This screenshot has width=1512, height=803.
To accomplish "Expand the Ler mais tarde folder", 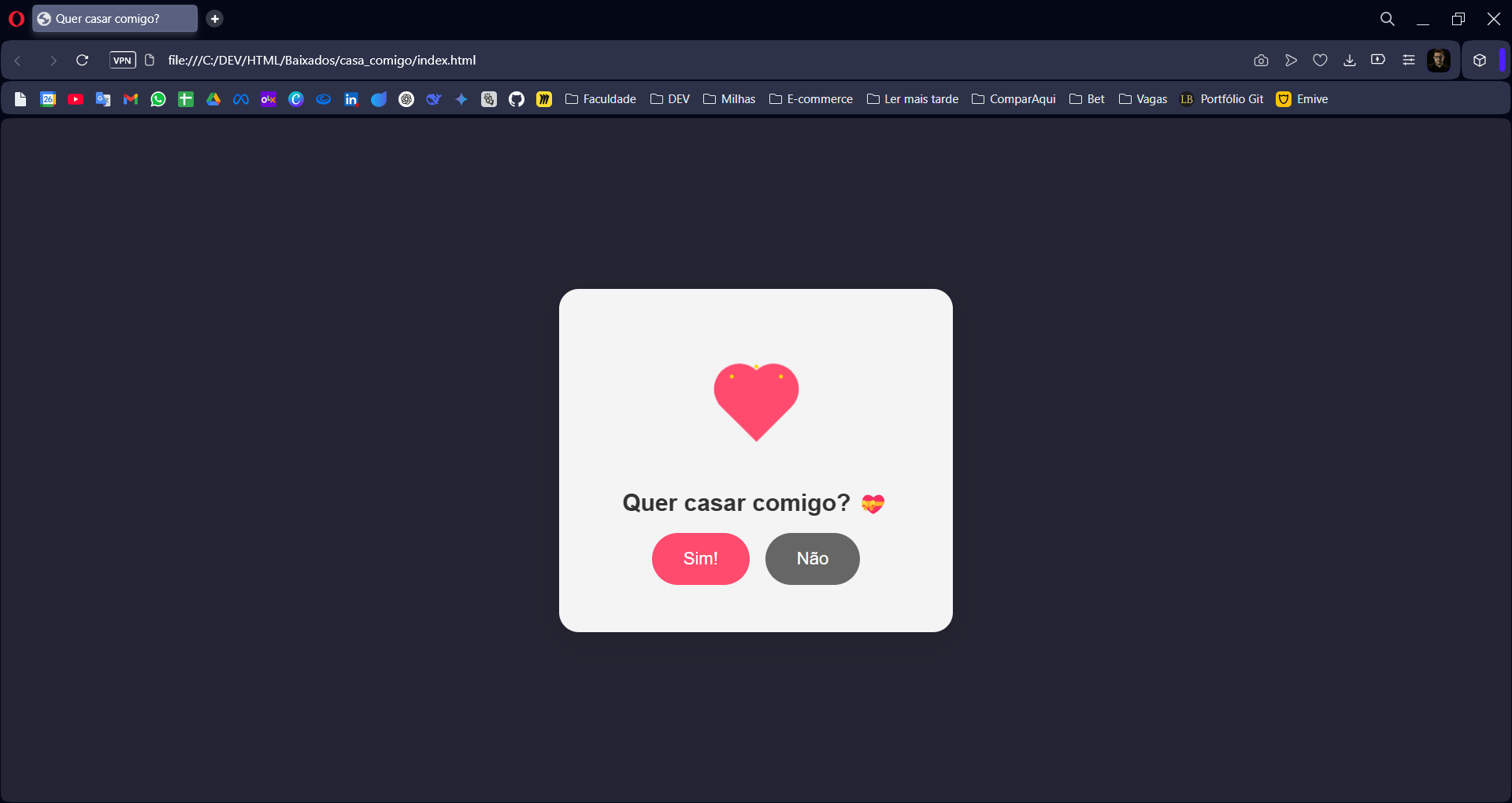I will tap(913, 99).
